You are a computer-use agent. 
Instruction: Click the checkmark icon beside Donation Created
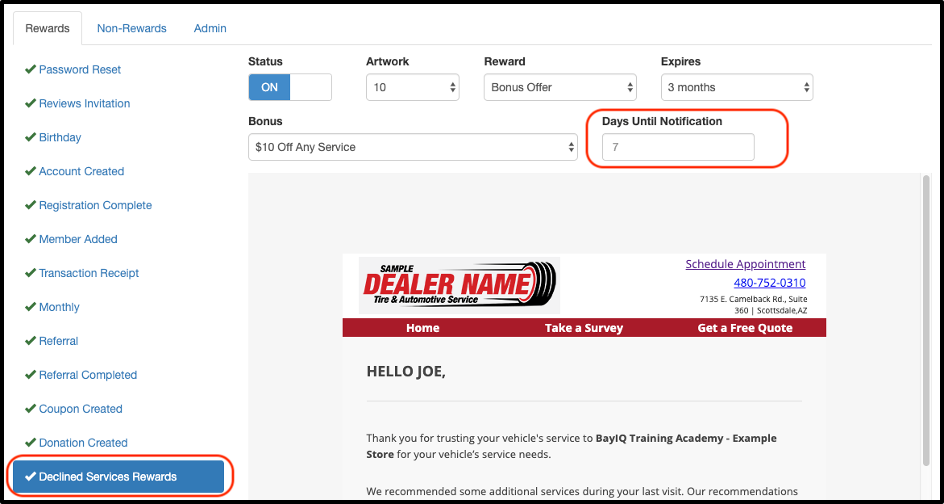tap(30, 444)
